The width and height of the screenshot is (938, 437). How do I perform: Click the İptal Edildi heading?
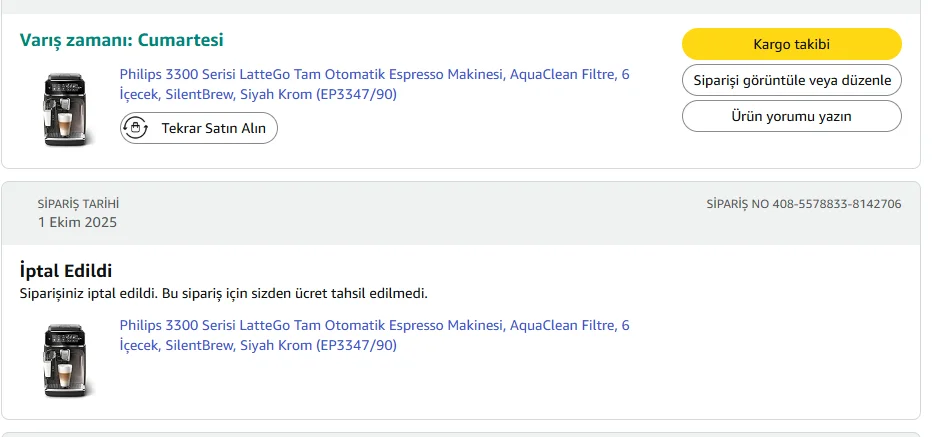pos(66,271)
